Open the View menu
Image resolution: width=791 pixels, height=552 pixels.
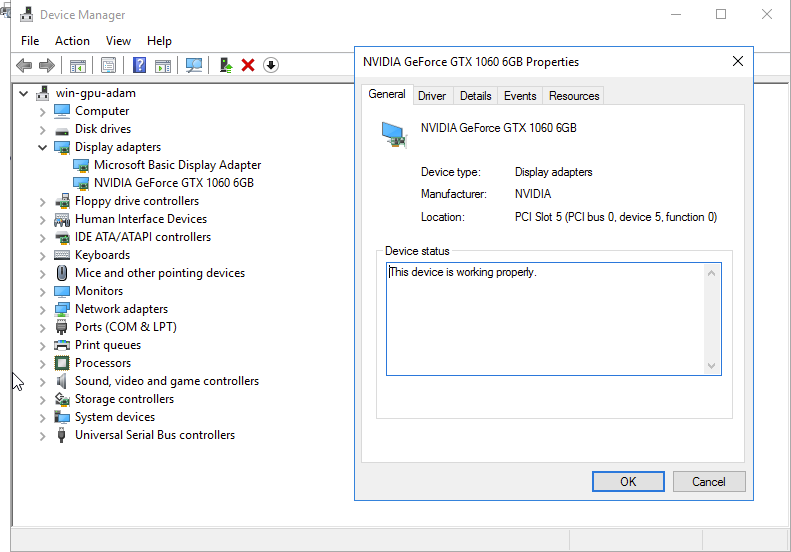(x=118, y=41)
